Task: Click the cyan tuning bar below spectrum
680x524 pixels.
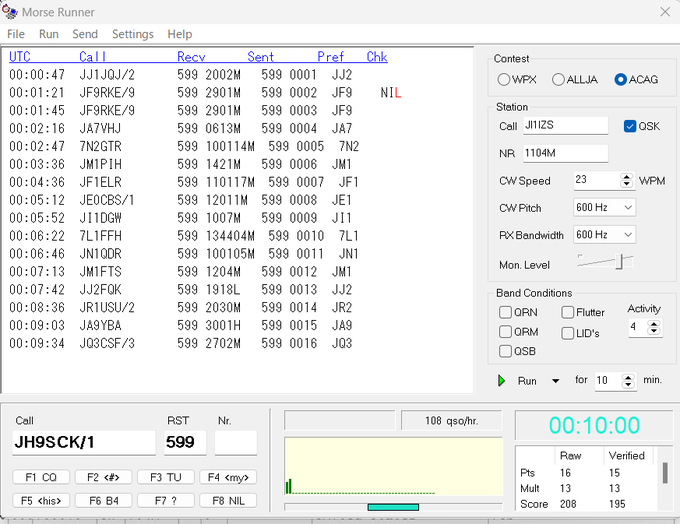Action: (393, 507)
